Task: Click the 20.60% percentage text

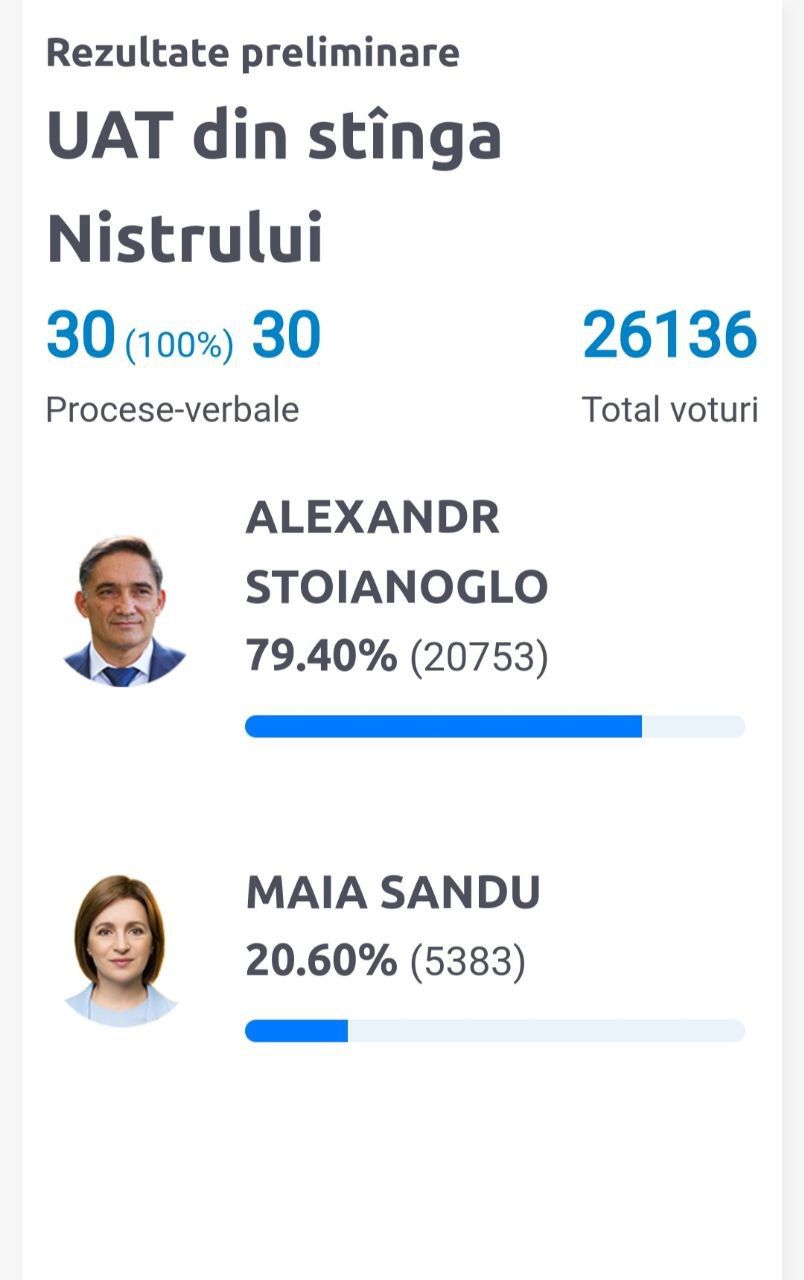Action: coord(321,961)
